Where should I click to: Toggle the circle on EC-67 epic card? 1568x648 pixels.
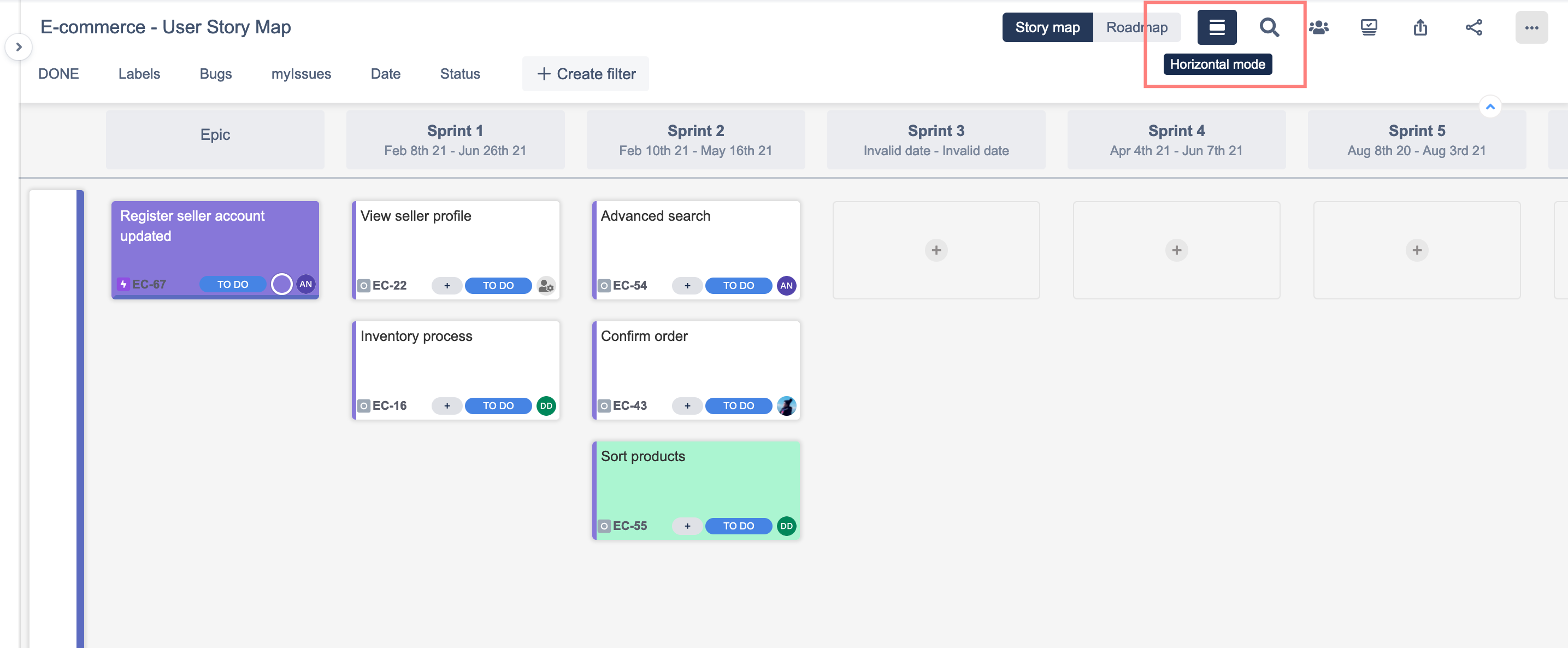(281, 284)
